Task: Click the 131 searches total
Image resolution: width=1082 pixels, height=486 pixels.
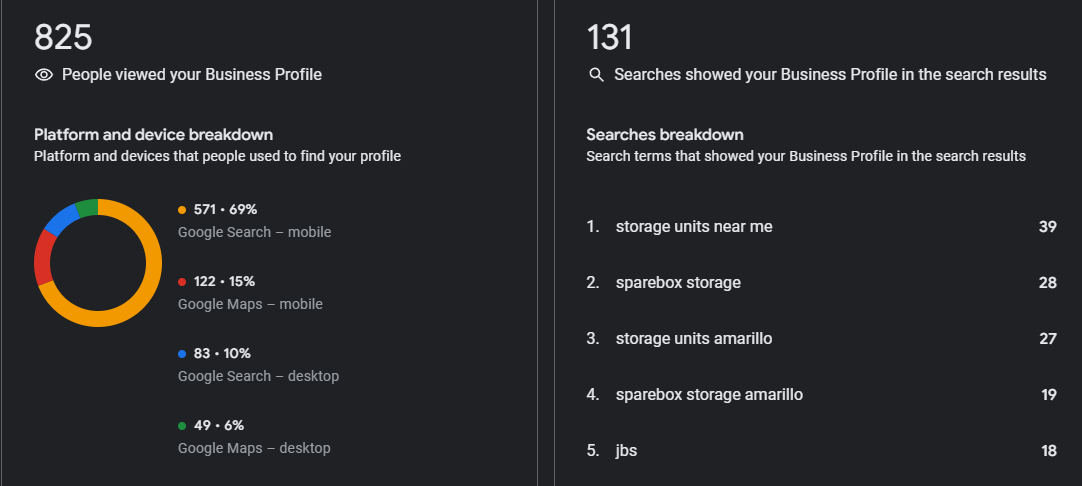Action: [x=610, y=38]
